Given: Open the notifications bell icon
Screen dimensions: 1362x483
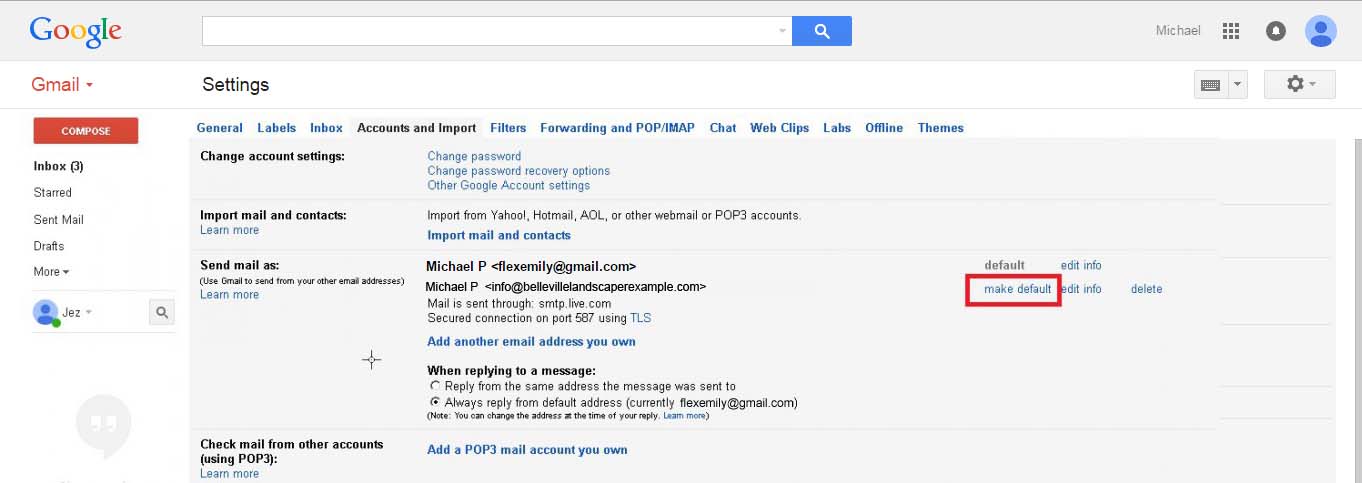Looking at the screenshot, I should (x=1276, y=31).
